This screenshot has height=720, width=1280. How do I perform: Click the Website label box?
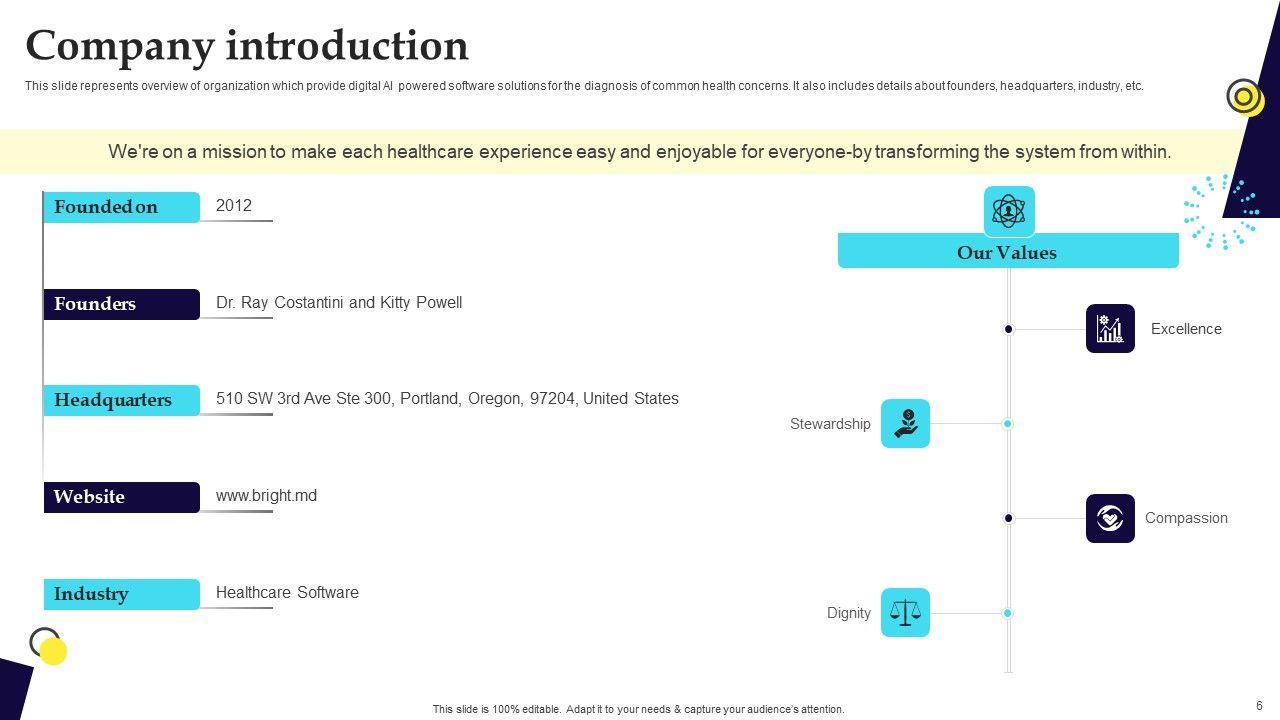coord(121,497)
